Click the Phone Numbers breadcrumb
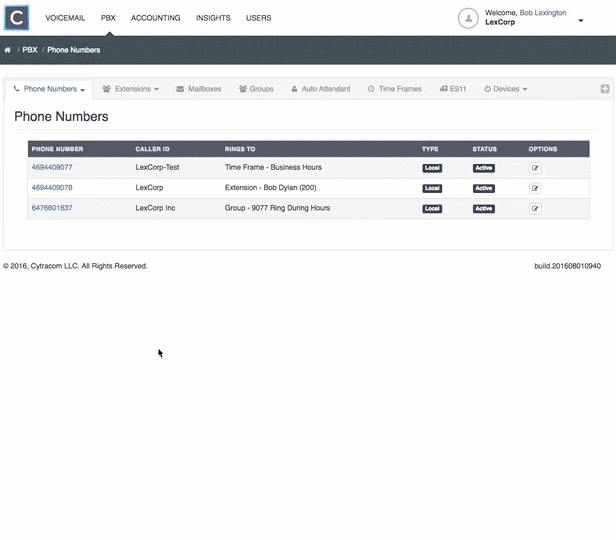The width and height of the screenshot is (616, 540). click(x=74, y=50)
